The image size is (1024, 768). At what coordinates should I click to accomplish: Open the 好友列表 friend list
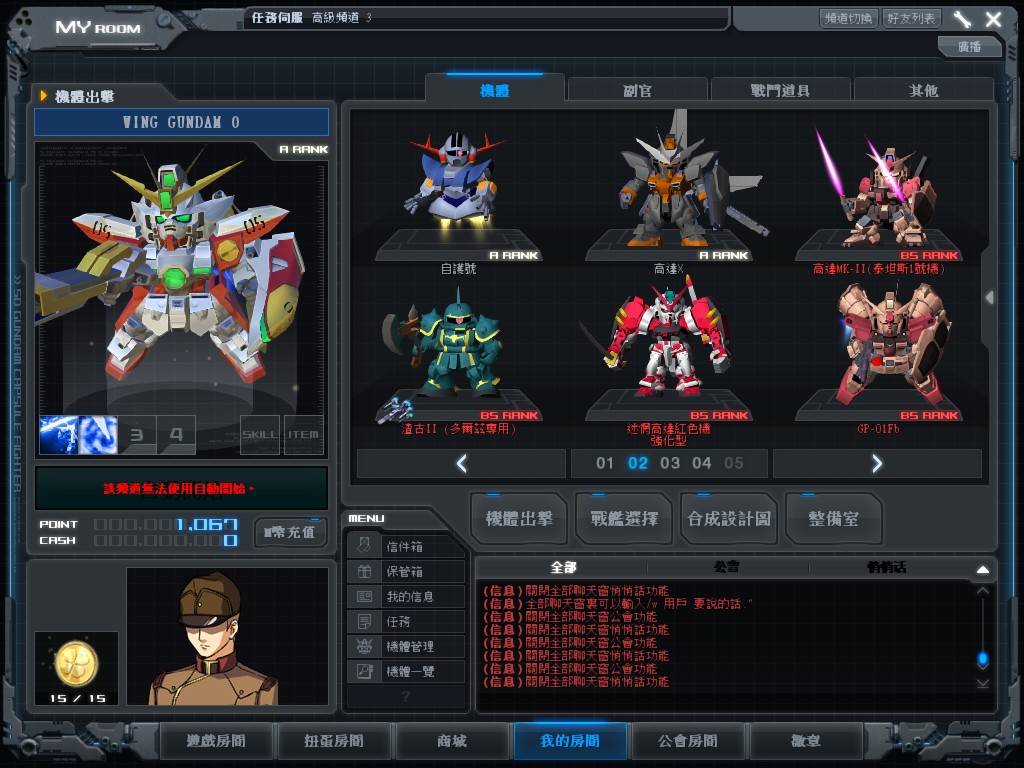point(911,18)
